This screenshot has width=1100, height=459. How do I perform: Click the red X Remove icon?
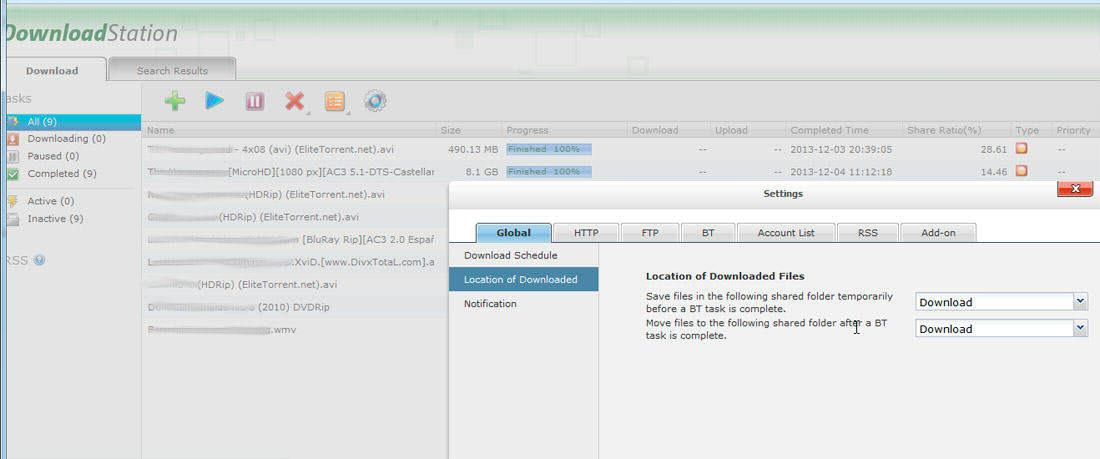pos(294,101)
